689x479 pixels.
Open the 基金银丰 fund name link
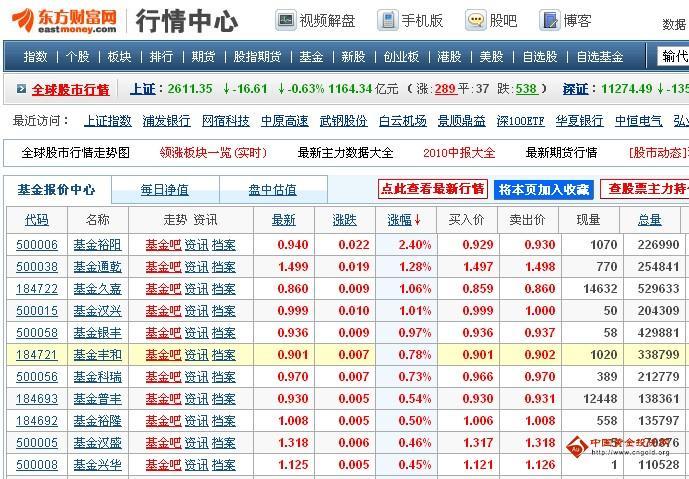tap(98, 333)
